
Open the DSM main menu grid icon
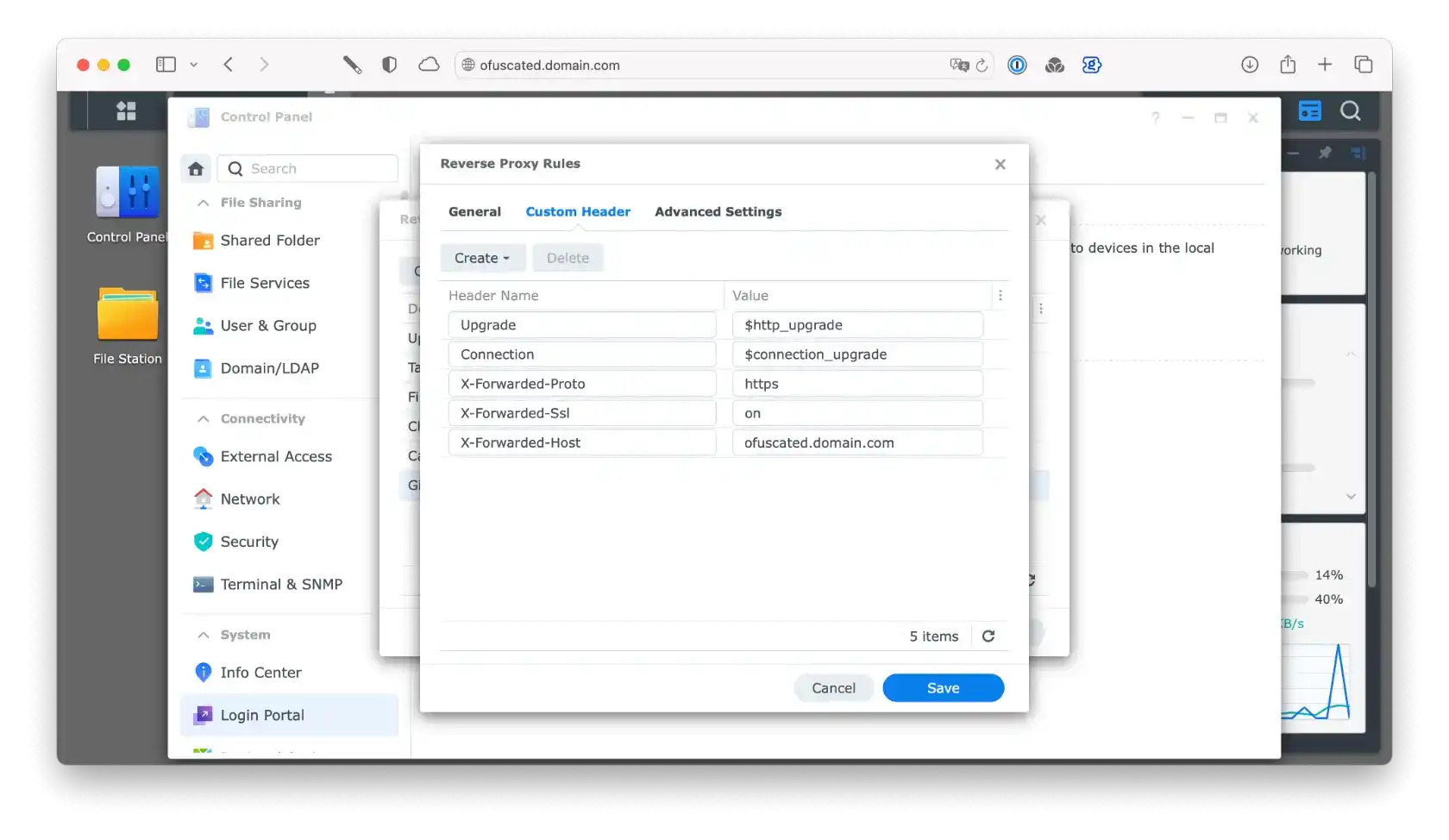point(126,111)
